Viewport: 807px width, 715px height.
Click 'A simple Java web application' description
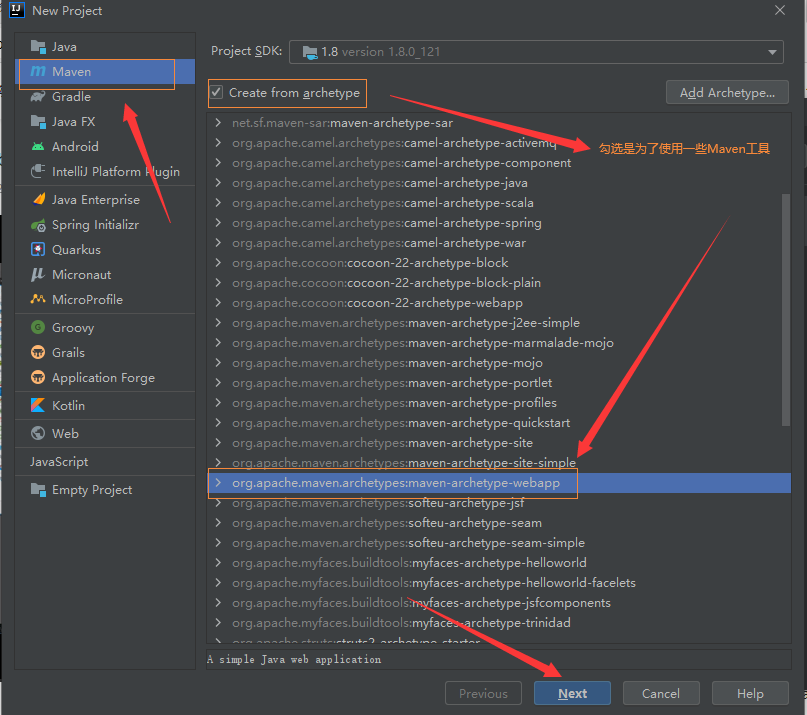pos(294,659)
